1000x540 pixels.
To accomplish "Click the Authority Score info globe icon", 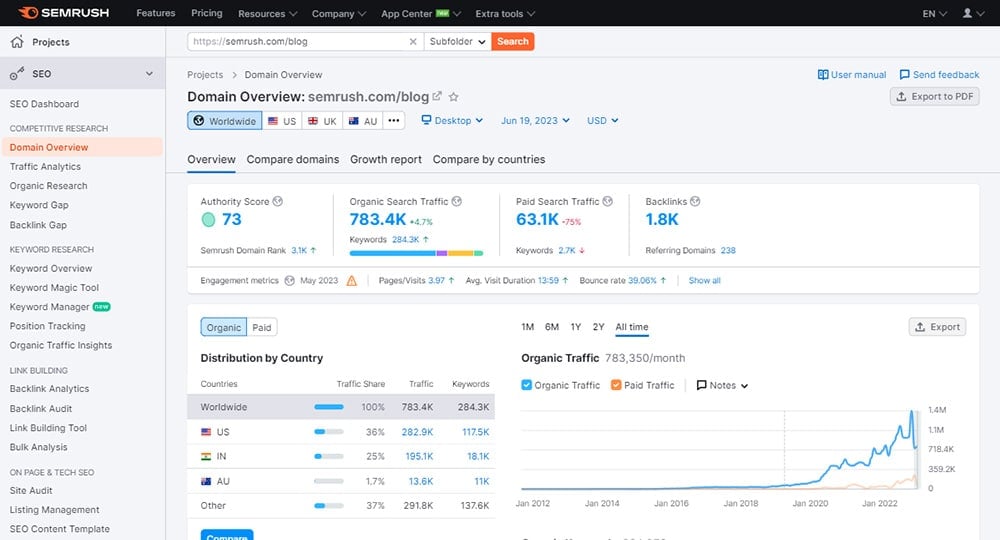I will coord(277,201).
